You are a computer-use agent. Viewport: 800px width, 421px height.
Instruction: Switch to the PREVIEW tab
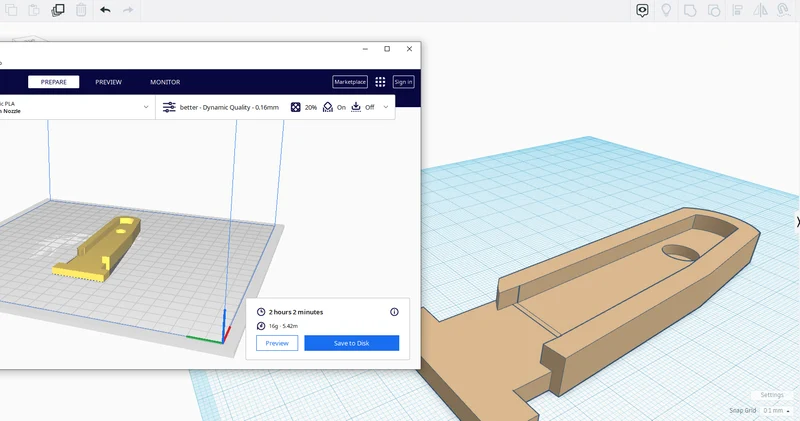[109, 82]
